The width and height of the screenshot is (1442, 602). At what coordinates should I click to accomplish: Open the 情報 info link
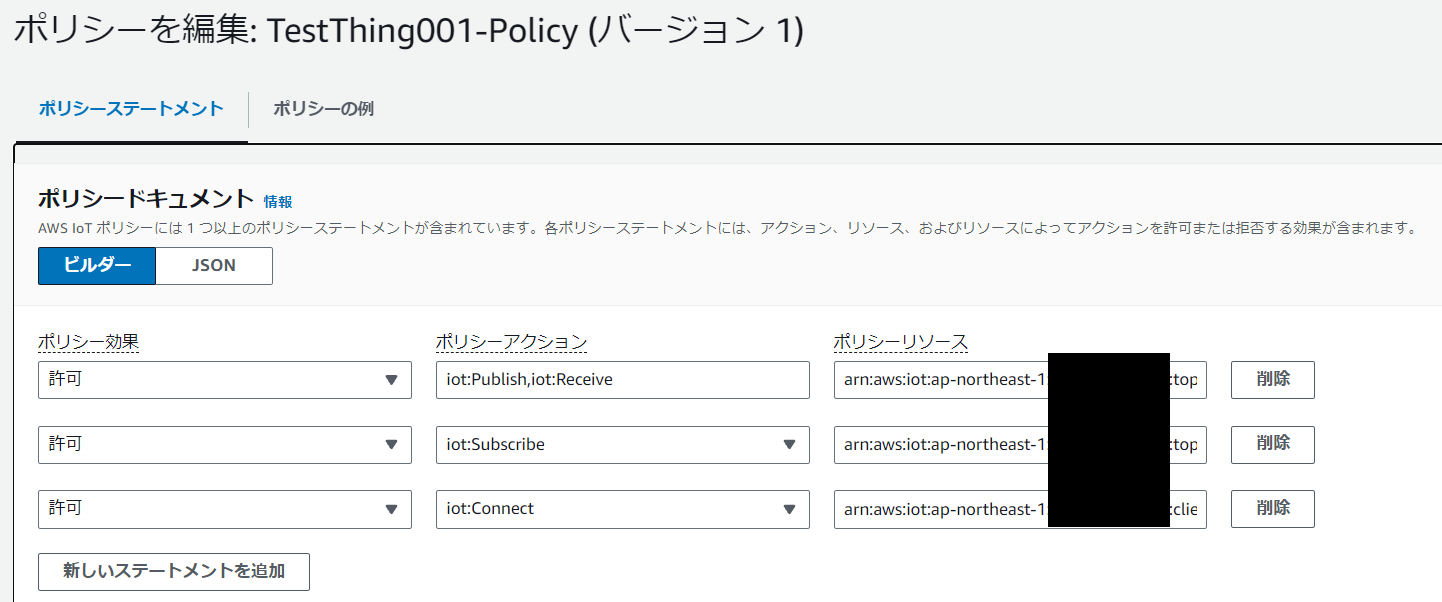(x=282, y=200)
